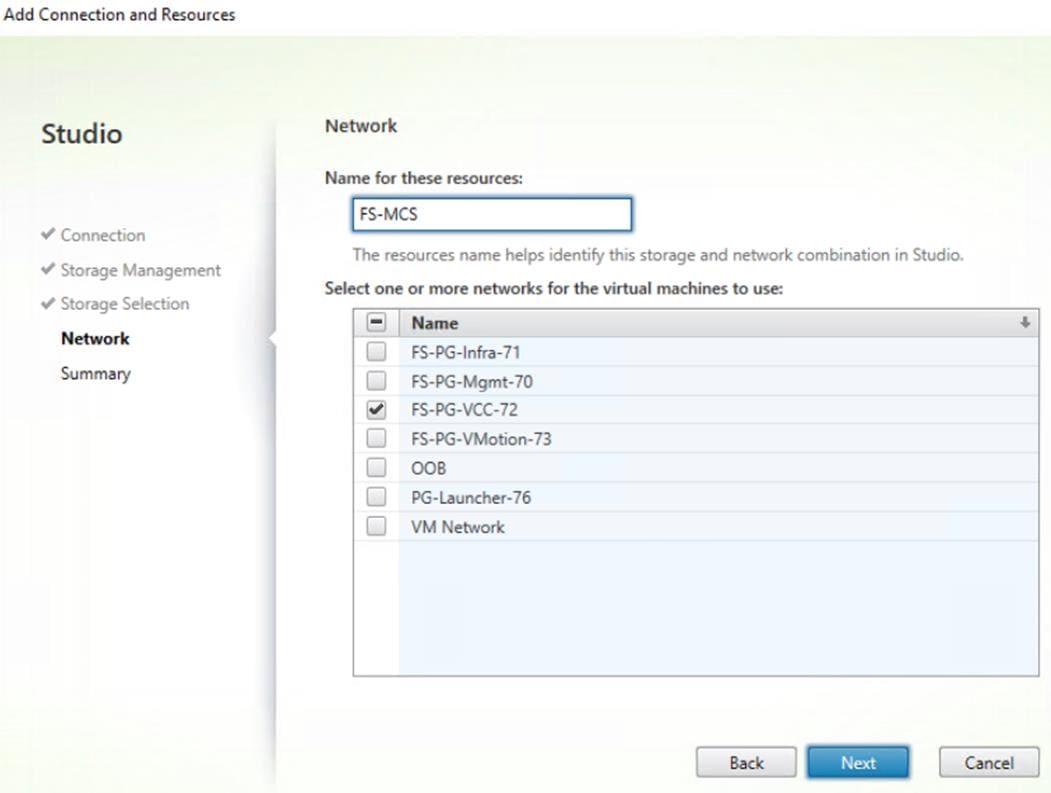Click the Storage Management checkmark icon

pyautogui.click(x=48, y=269)
